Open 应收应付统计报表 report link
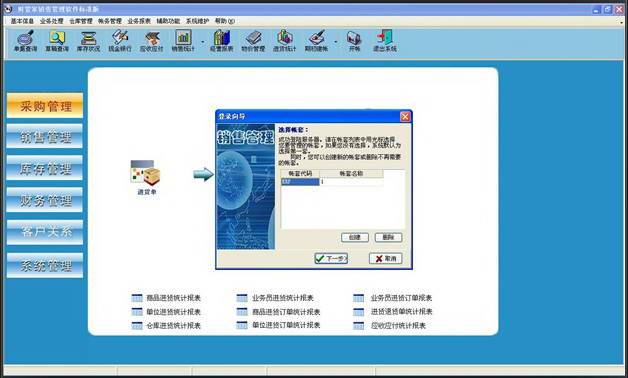This screenshot has height=378, width=628. click(x=398, y=326)
